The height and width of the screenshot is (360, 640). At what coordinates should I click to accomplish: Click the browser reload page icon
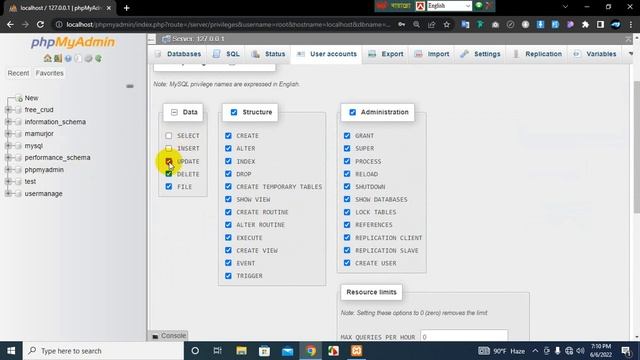[40, 24]
